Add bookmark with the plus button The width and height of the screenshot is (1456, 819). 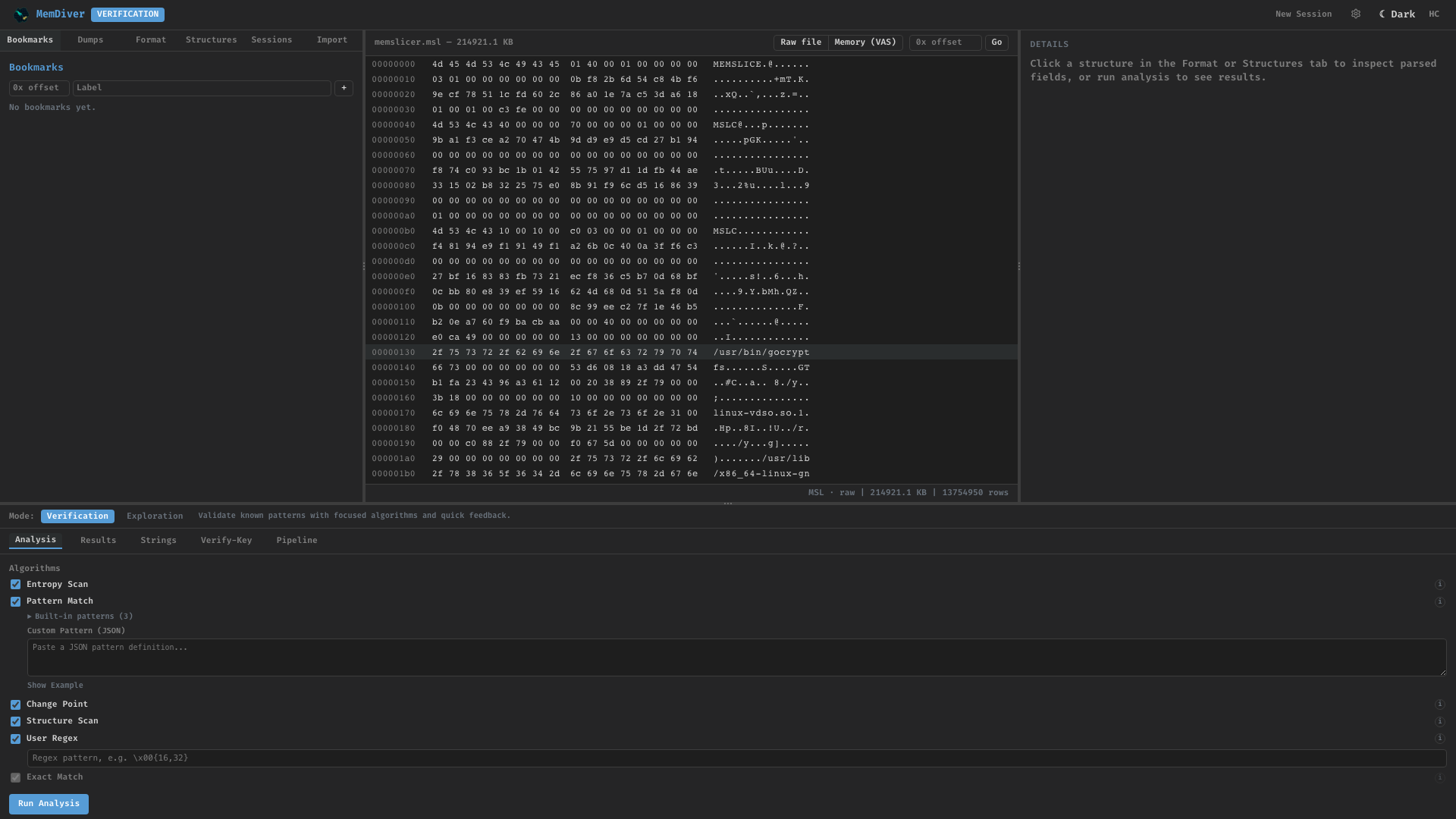click(344, 88)
